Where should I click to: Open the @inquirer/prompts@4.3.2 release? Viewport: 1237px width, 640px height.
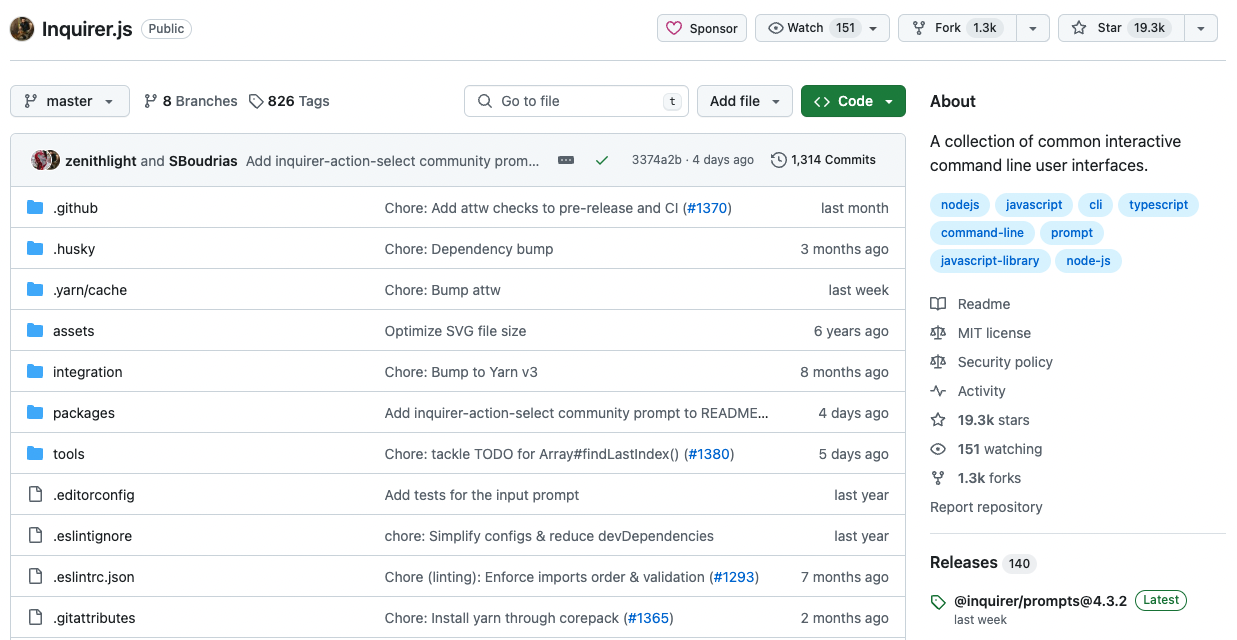click(x=1040, y=601)
